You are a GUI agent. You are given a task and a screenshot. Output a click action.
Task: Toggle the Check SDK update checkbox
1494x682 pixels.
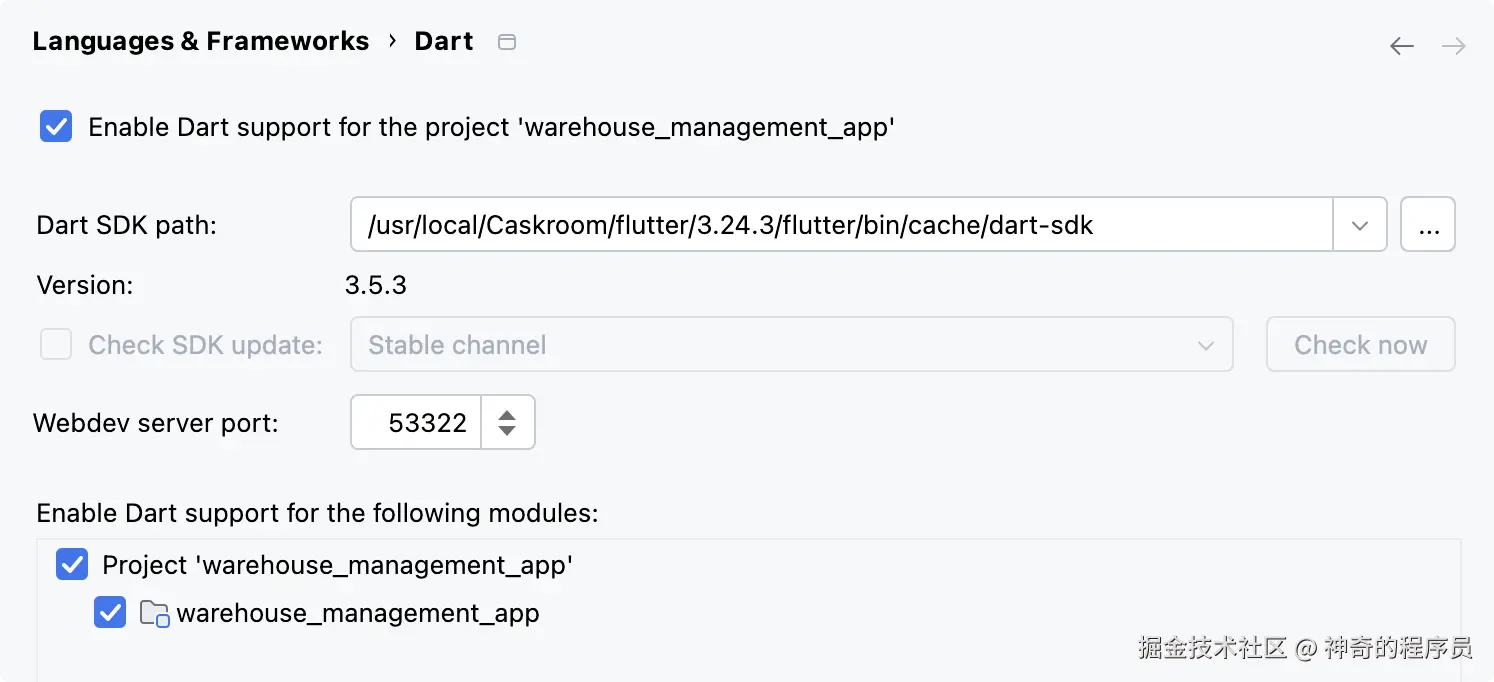pos(56,345)
